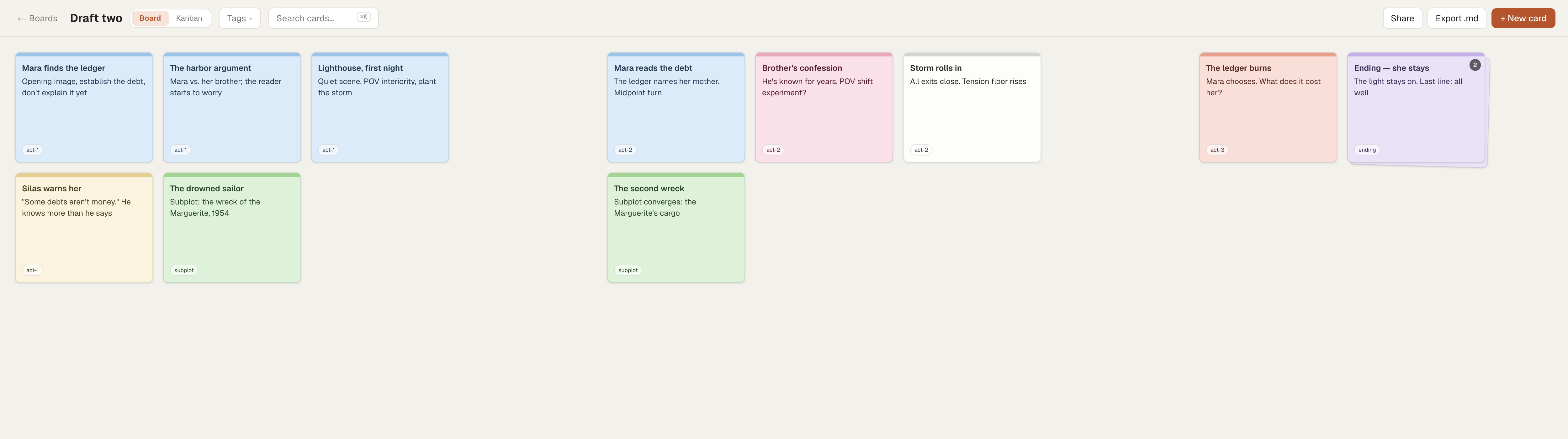Focus the Search cards field
1568x439 pixels.
point(323,18)
